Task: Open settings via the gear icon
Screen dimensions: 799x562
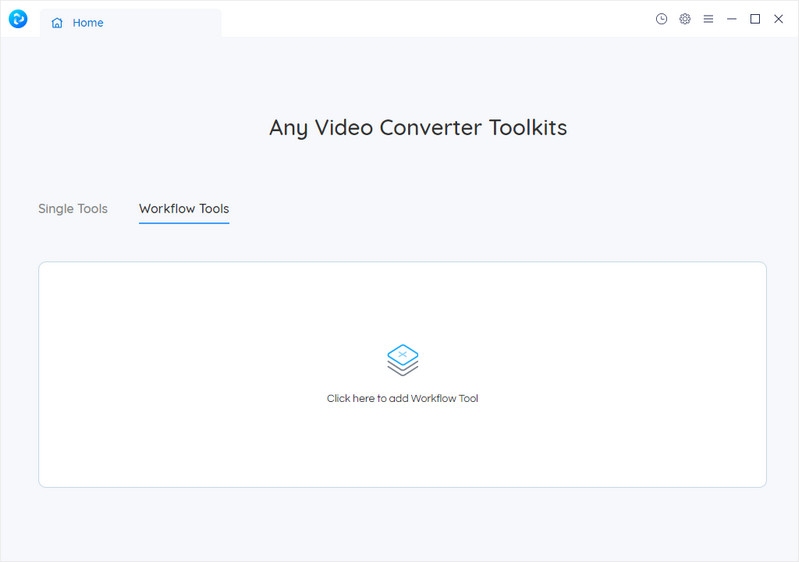Action: [x=685, y=19]
